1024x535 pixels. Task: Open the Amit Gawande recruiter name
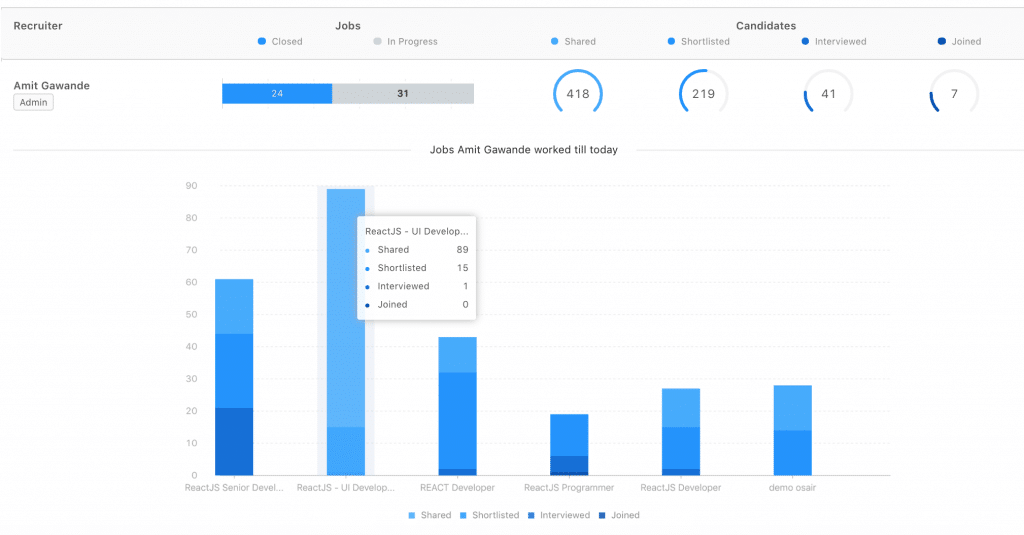(x=52, y=86)
